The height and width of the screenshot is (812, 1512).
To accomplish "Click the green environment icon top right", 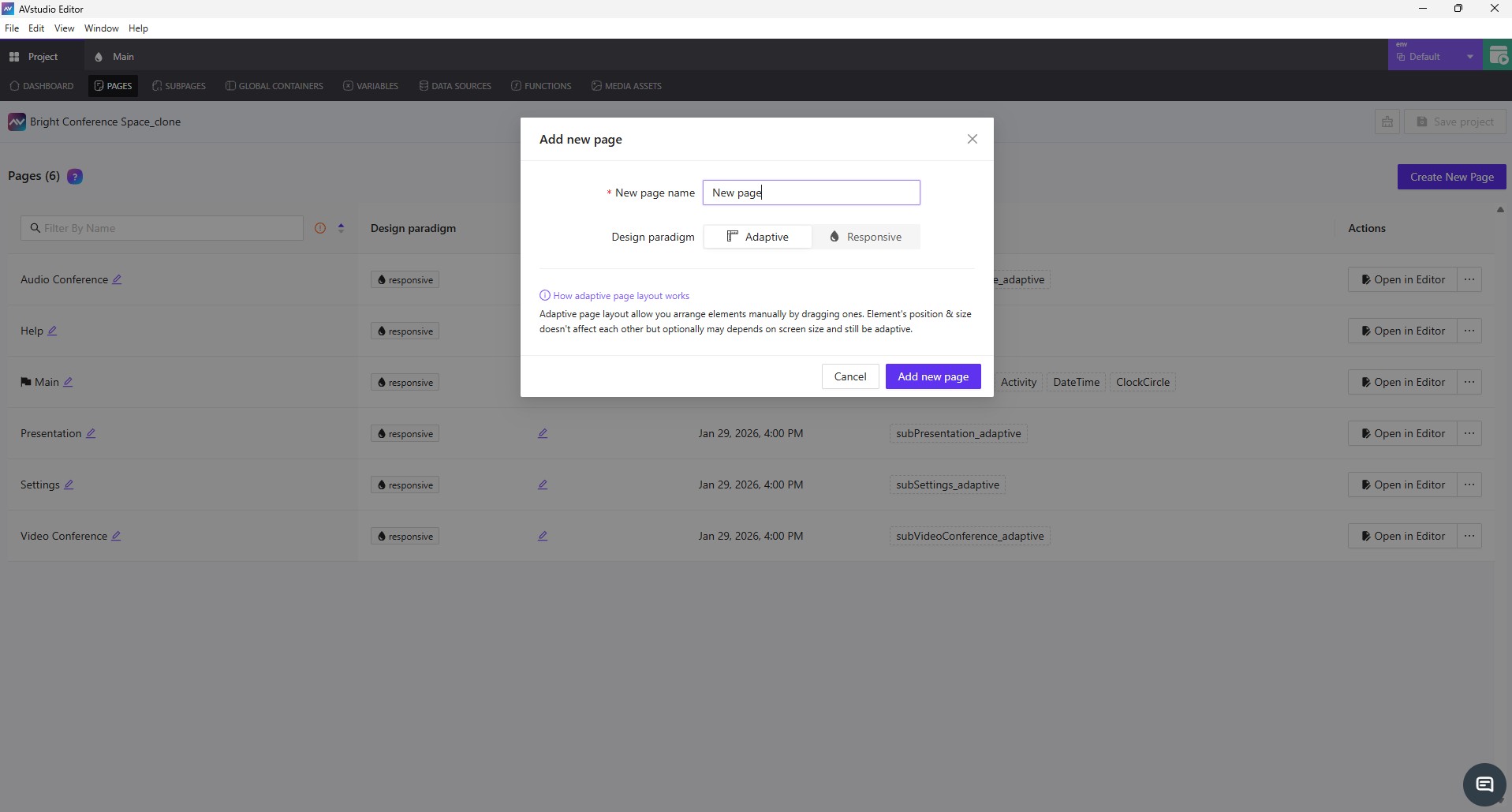I will [1497, 56].
